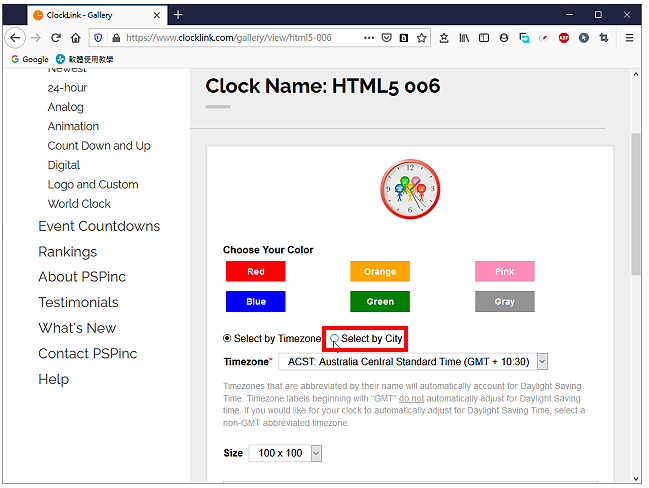Click the analog clock preview image
This screenshot has width=649, height=488.
coord(410,189)
